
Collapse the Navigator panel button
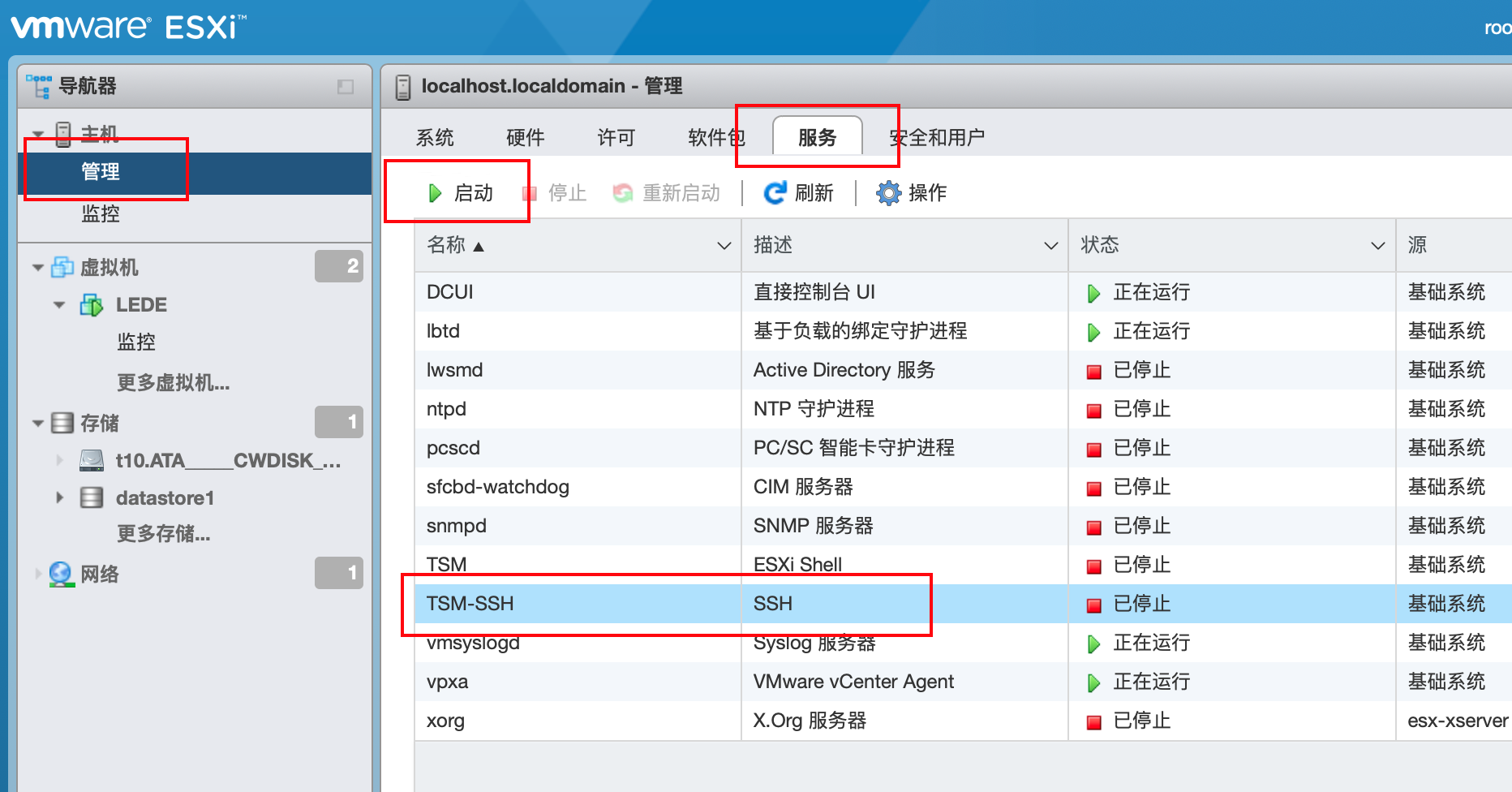click(346, 87)
